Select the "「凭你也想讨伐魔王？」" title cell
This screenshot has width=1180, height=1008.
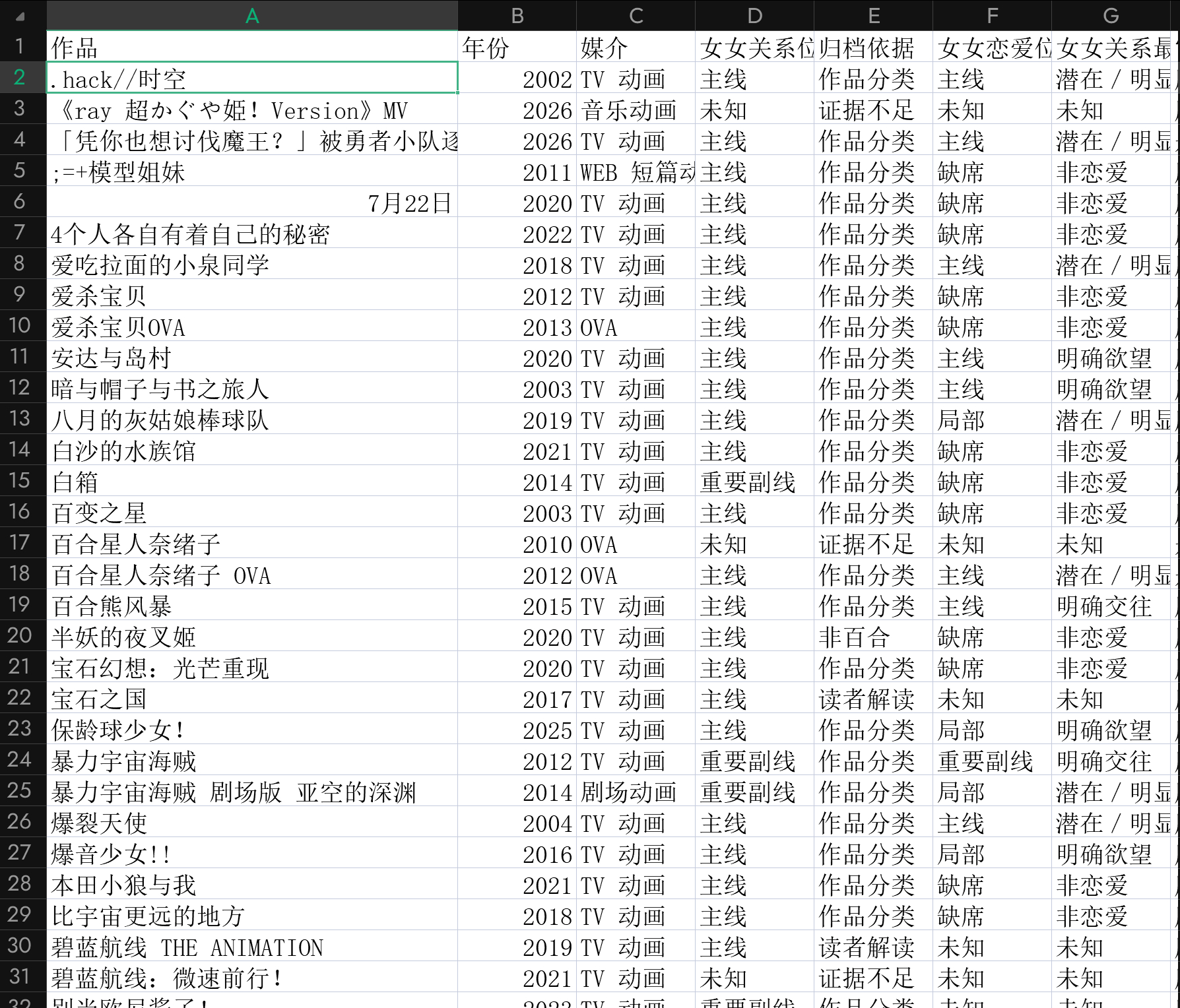[252, 140]
